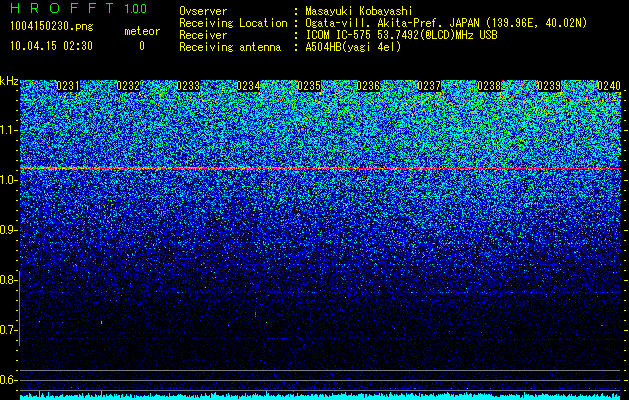Click the HROFFT 1.0.0 title text
The image size is (629, 400).
tap(78, 8)
